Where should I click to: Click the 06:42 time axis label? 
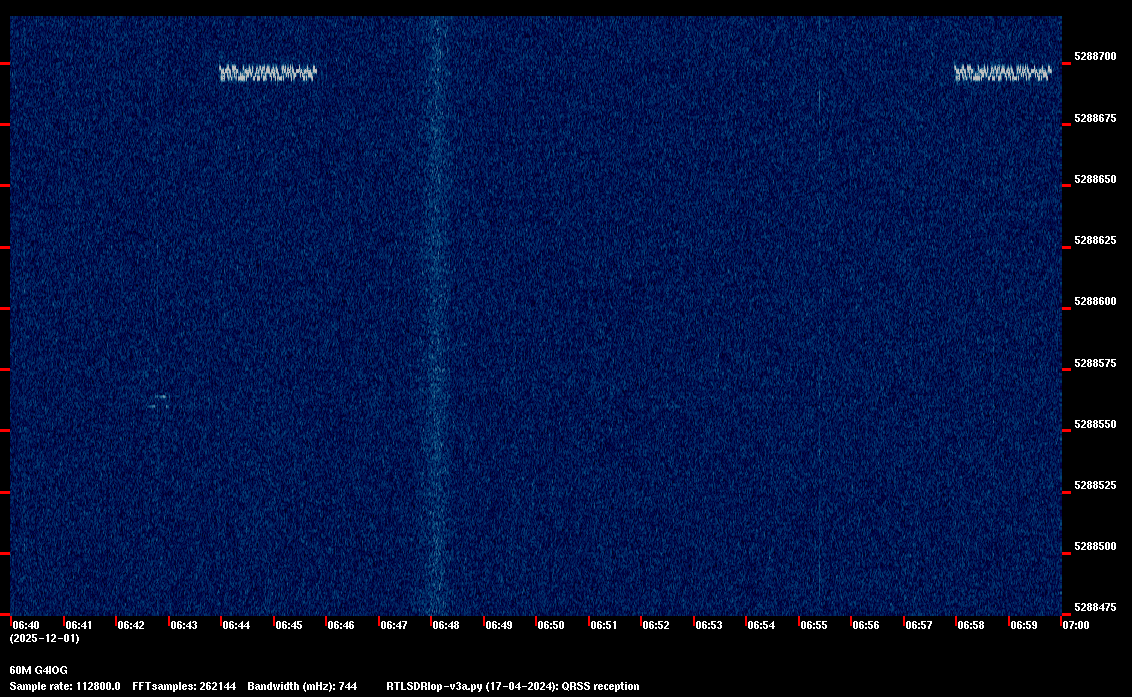click(x=131, y=625)
